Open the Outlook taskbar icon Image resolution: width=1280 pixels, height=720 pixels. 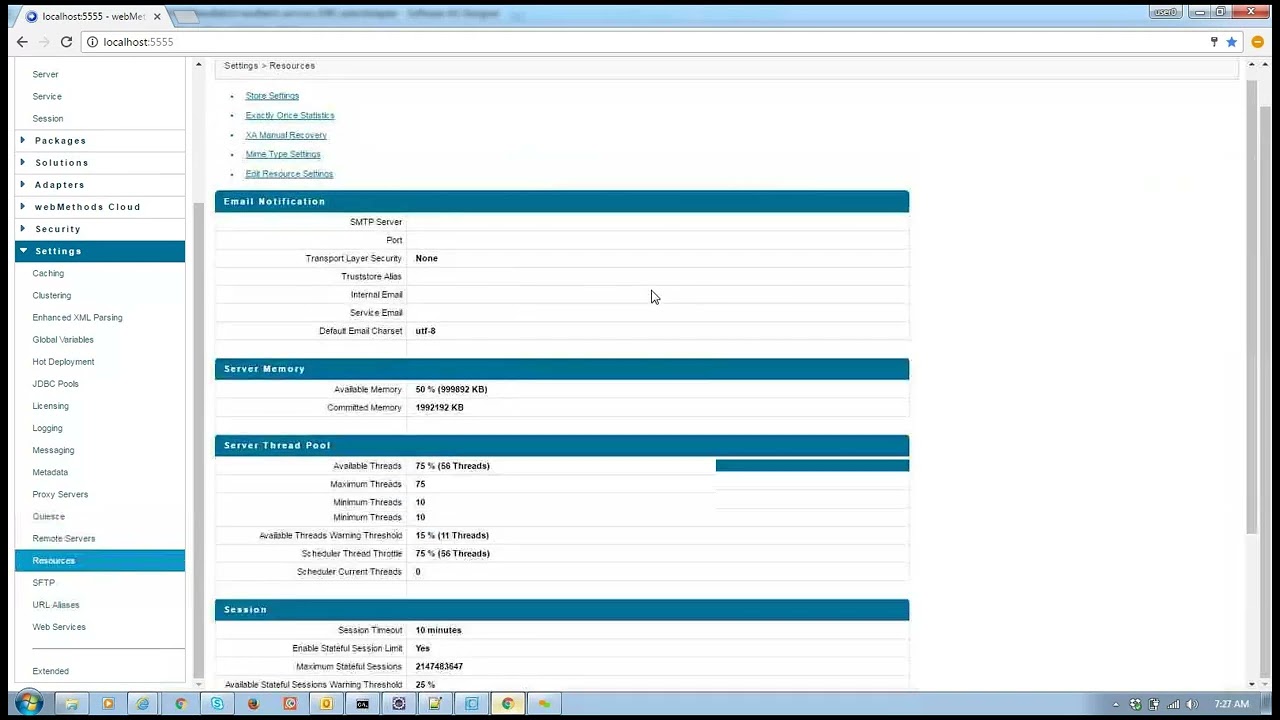tap(326, 704)
